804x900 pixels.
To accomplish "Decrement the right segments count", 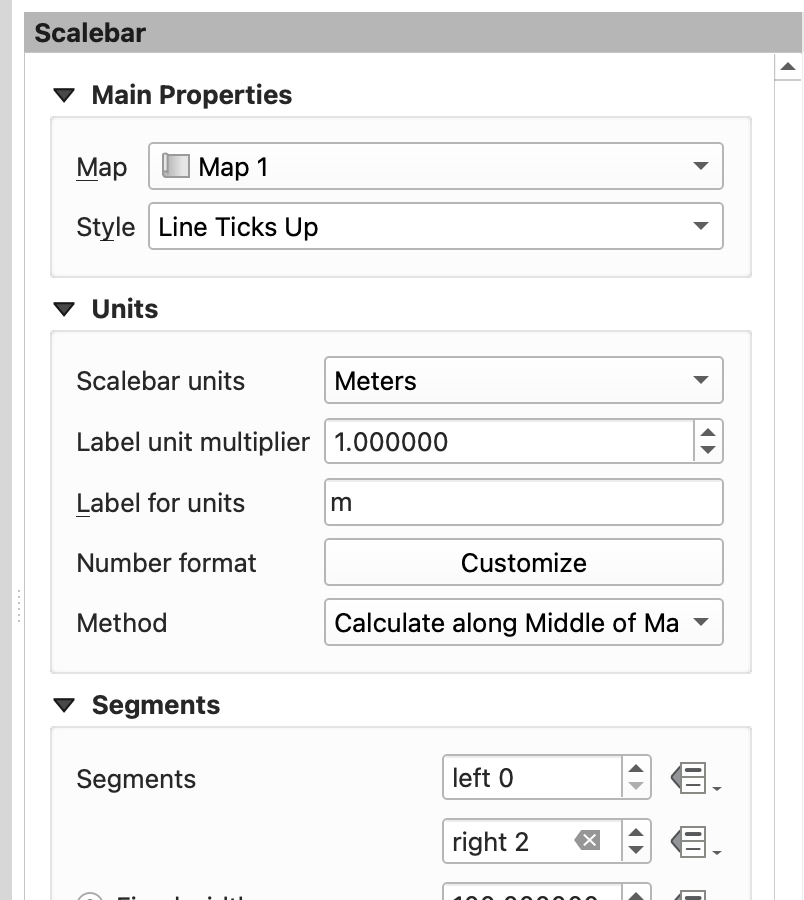I will [x=636, y=851].
